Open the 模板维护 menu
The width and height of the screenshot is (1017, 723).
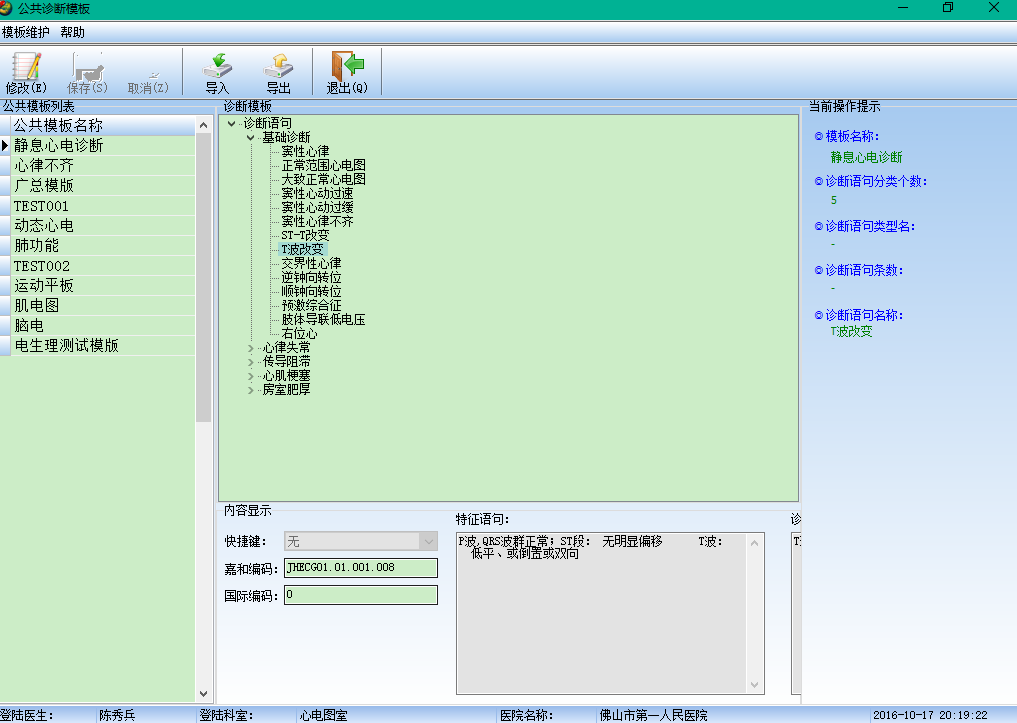coord(25,32)
